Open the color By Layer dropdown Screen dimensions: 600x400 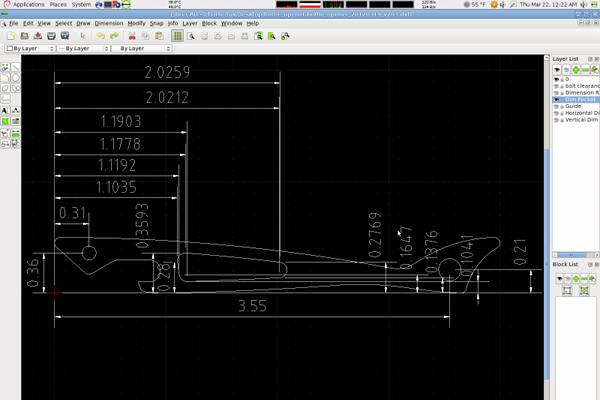[x=30, y=49]
